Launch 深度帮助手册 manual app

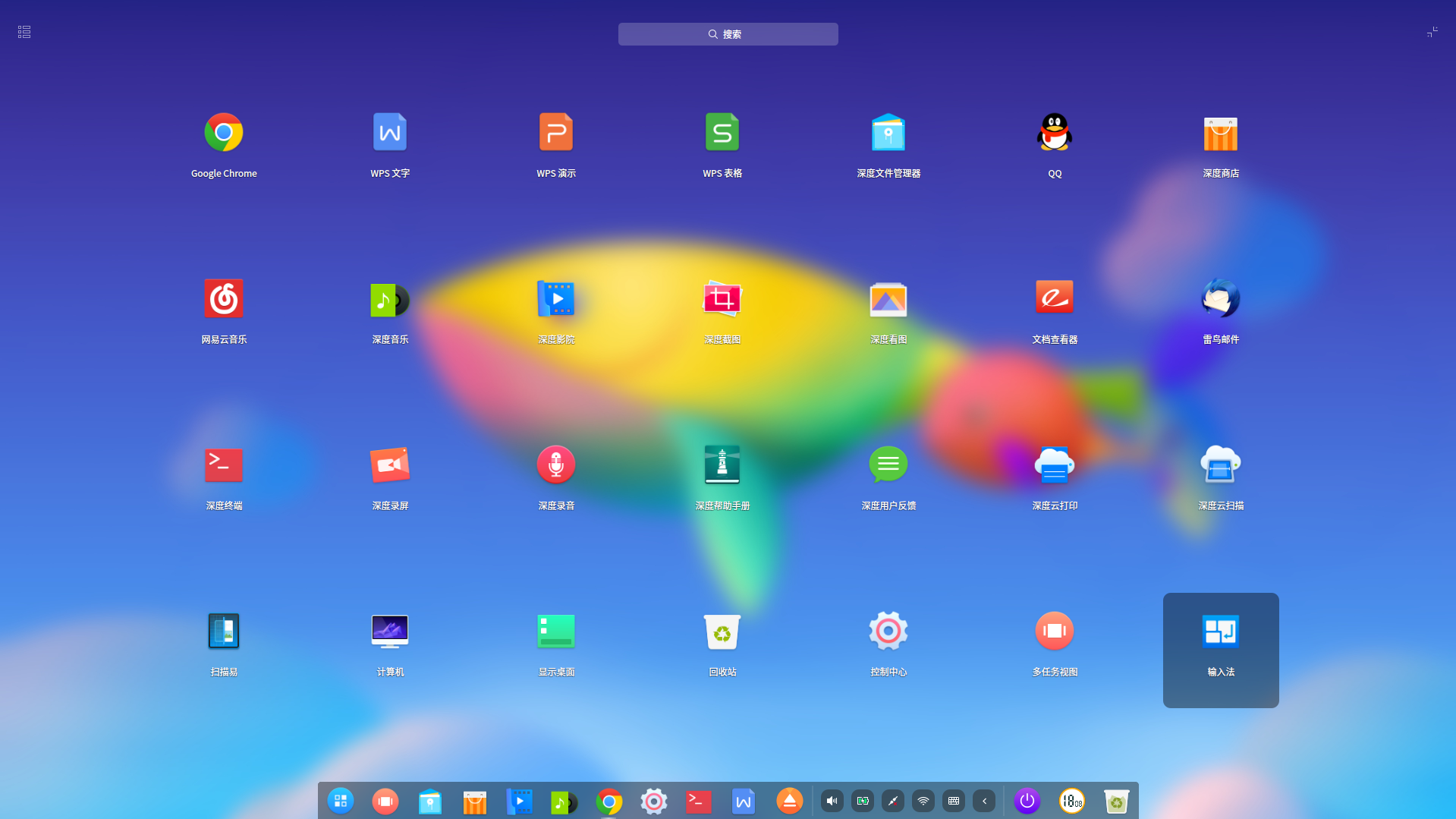(x=722, y=465)
